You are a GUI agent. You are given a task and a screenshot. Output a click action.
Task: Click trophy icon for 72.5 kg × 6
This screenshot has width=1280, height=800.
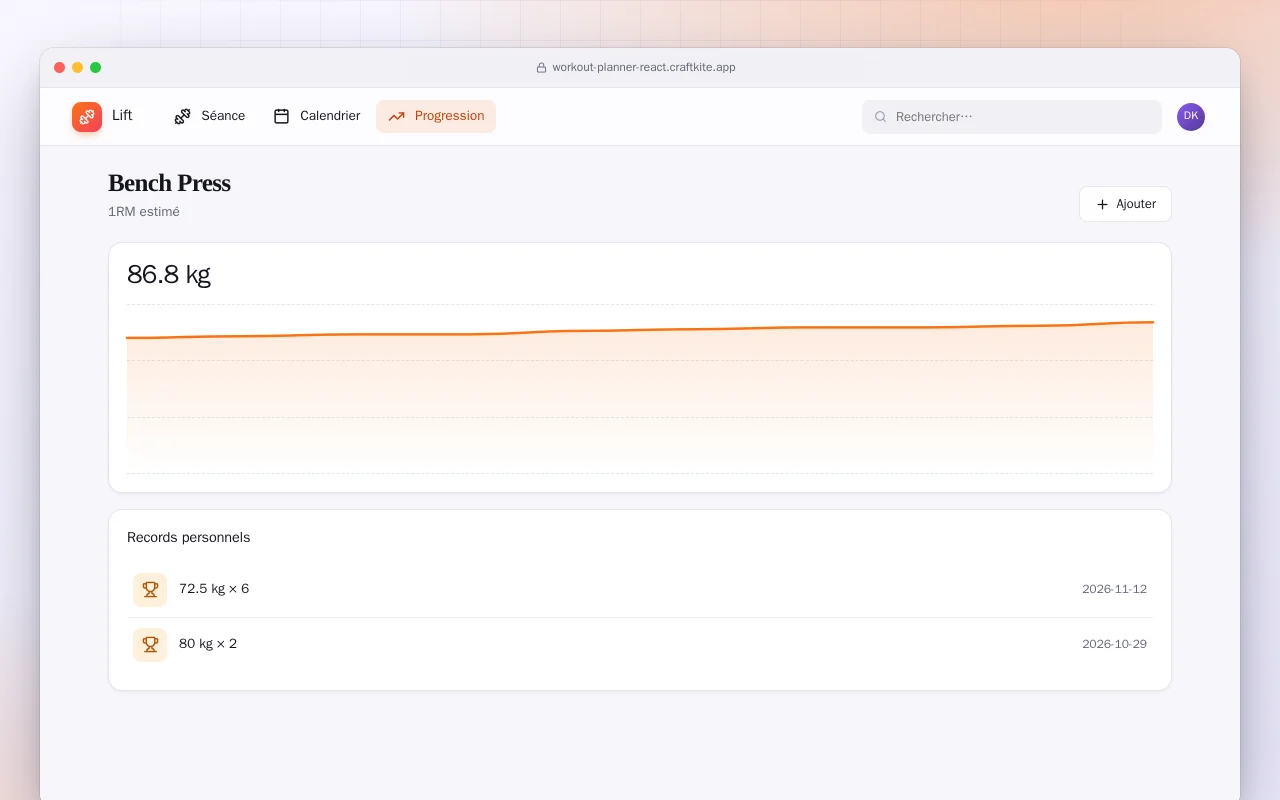point(150,590)
